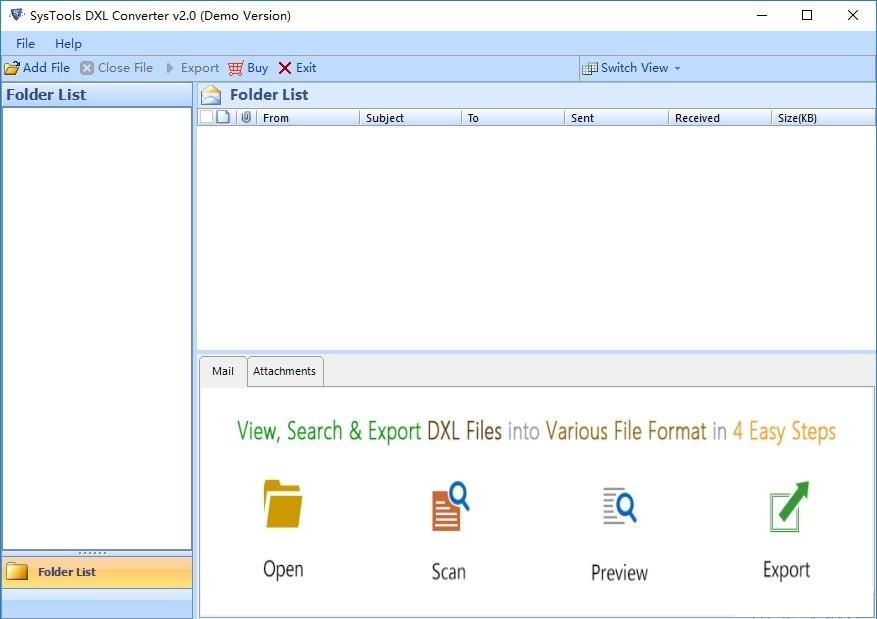
Task: Switch to the Attachments tab
Action: (284, 371)
